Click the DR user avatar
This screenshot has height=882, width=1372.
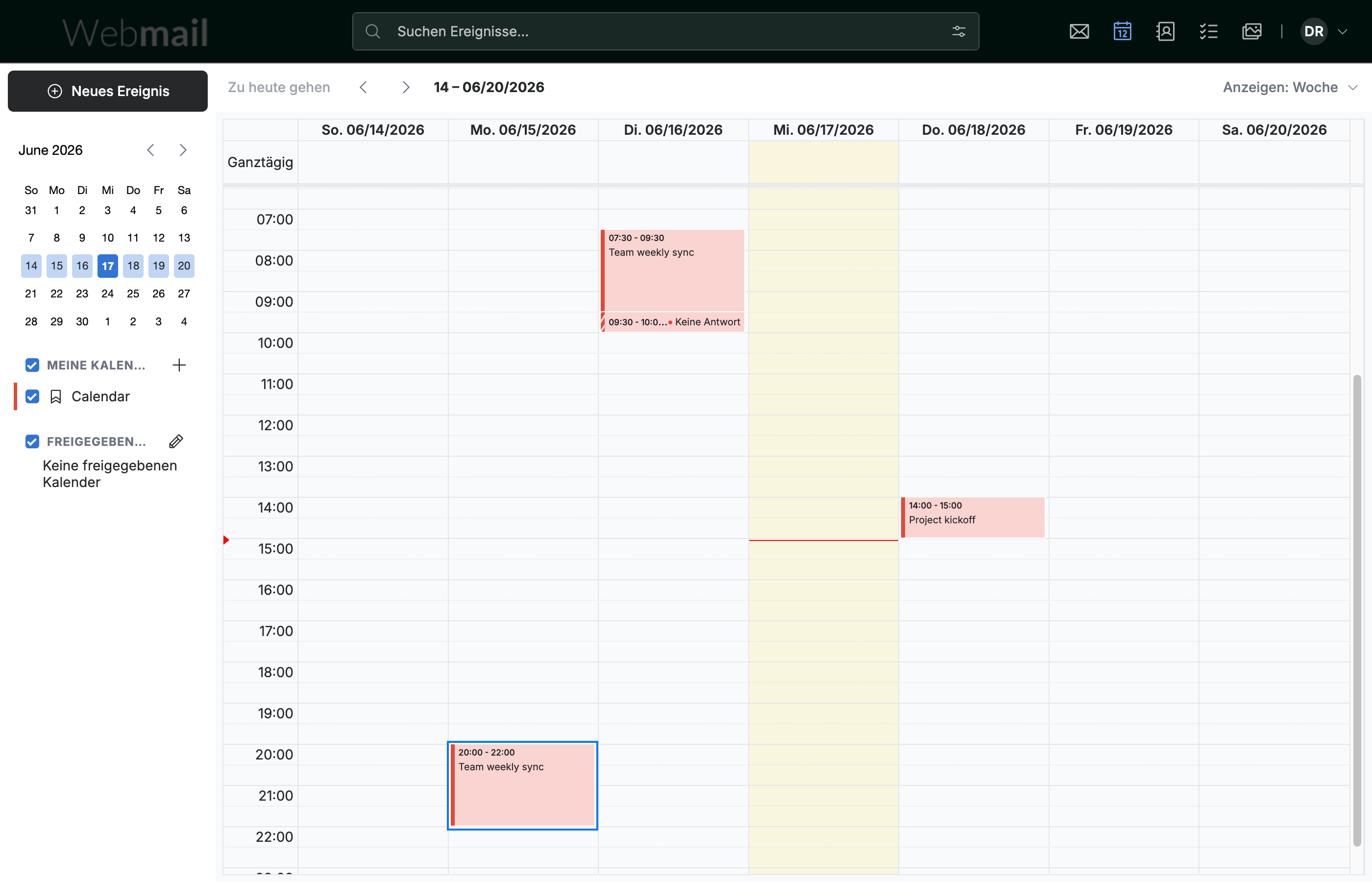pos(1314,31)
